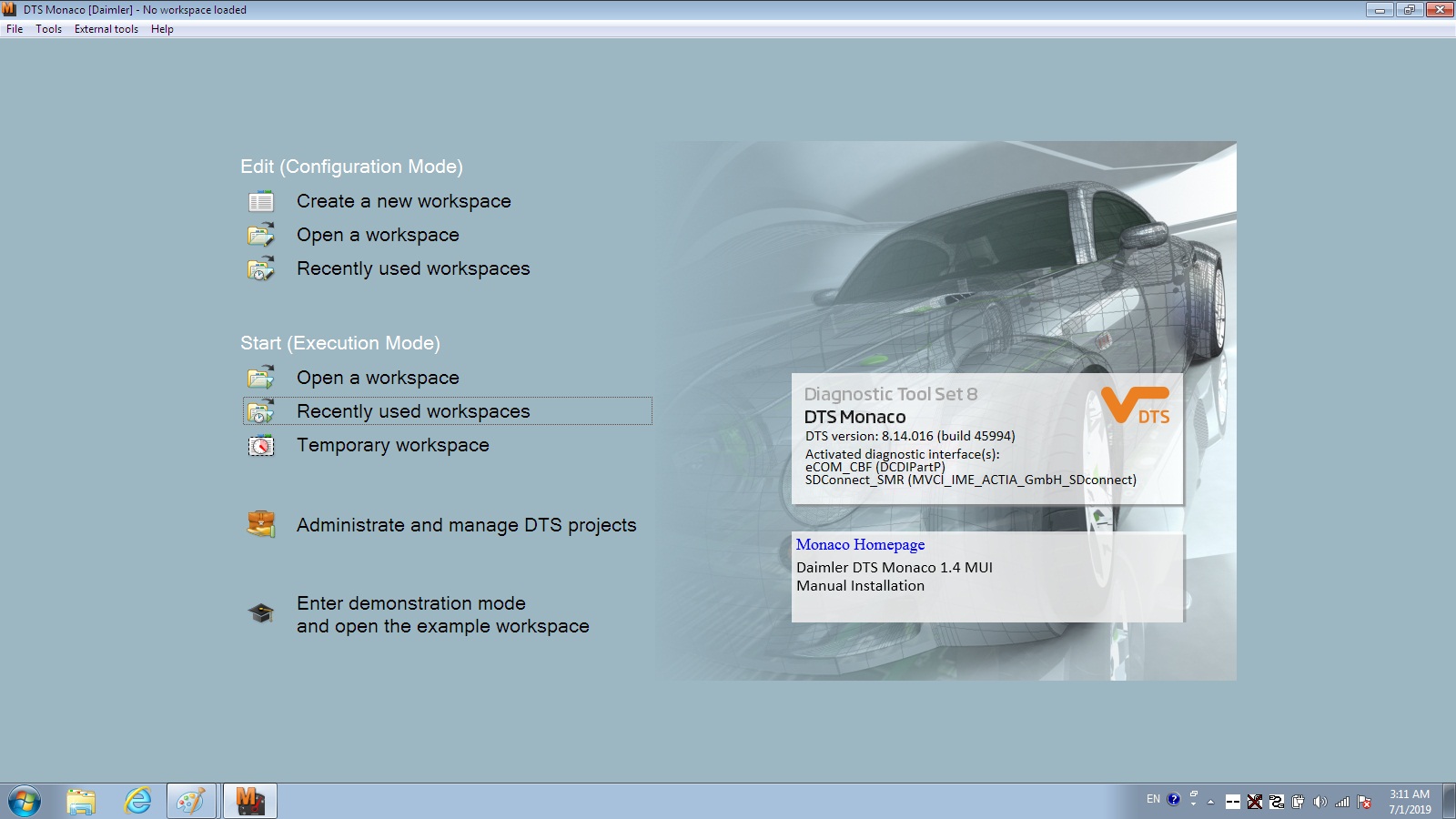Open the External tools menu
The height and width of the screenshot is (819, 1456).
pyautogui.click(x=106, y=29)
